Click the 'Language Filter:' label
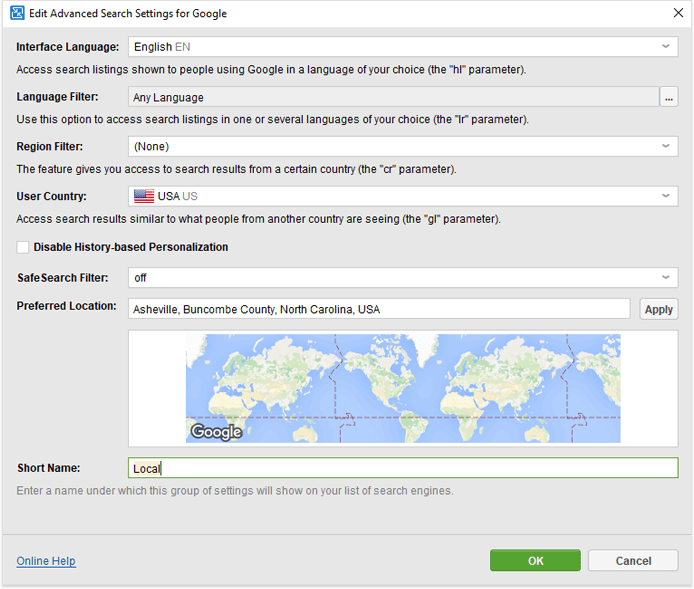Viewport: 694px width, 589px height. tap(58, 96)
